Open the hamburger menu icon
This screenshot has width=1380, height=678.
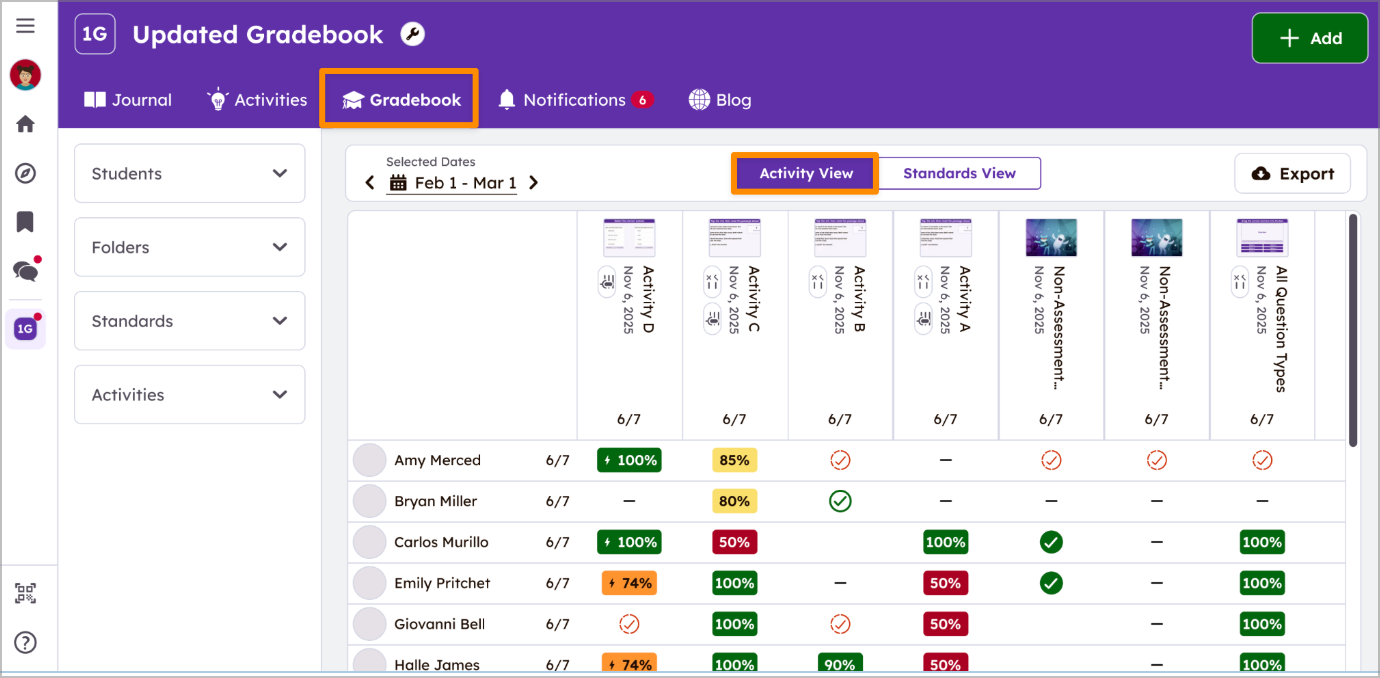(x=25, y=26)
